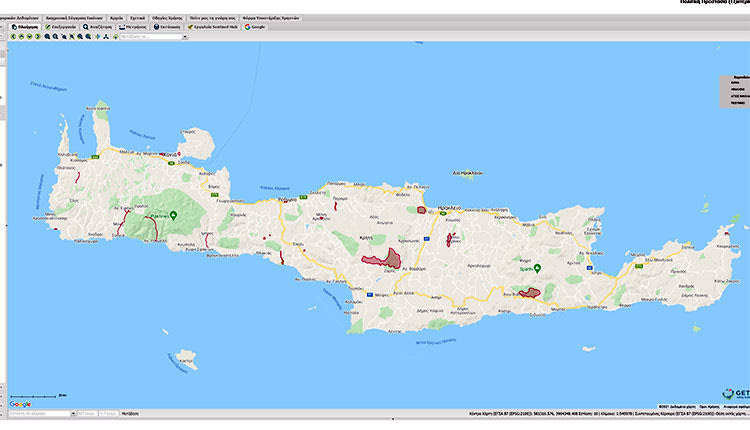Viewport: 750px width, 430px height.
Task: Click the scale selection combo box at bottom
Action: 42,413
